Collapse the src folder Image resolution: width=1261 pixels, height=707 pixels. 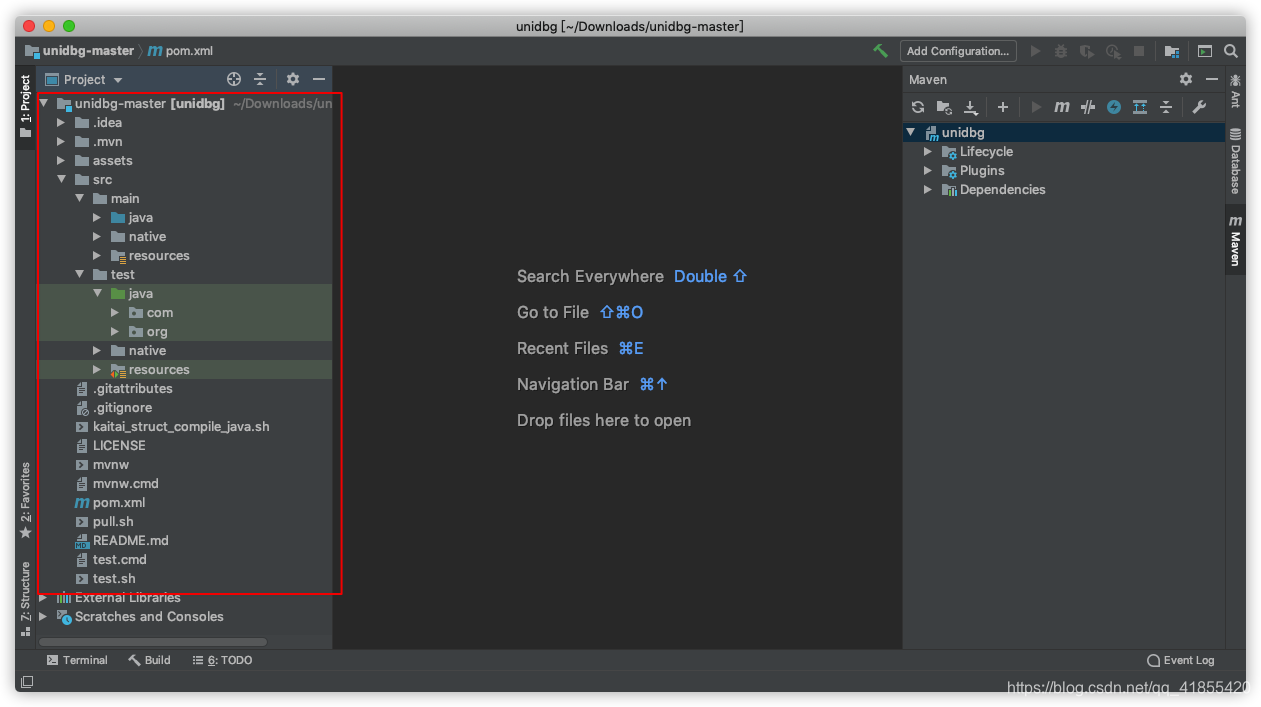pos(62,179)
